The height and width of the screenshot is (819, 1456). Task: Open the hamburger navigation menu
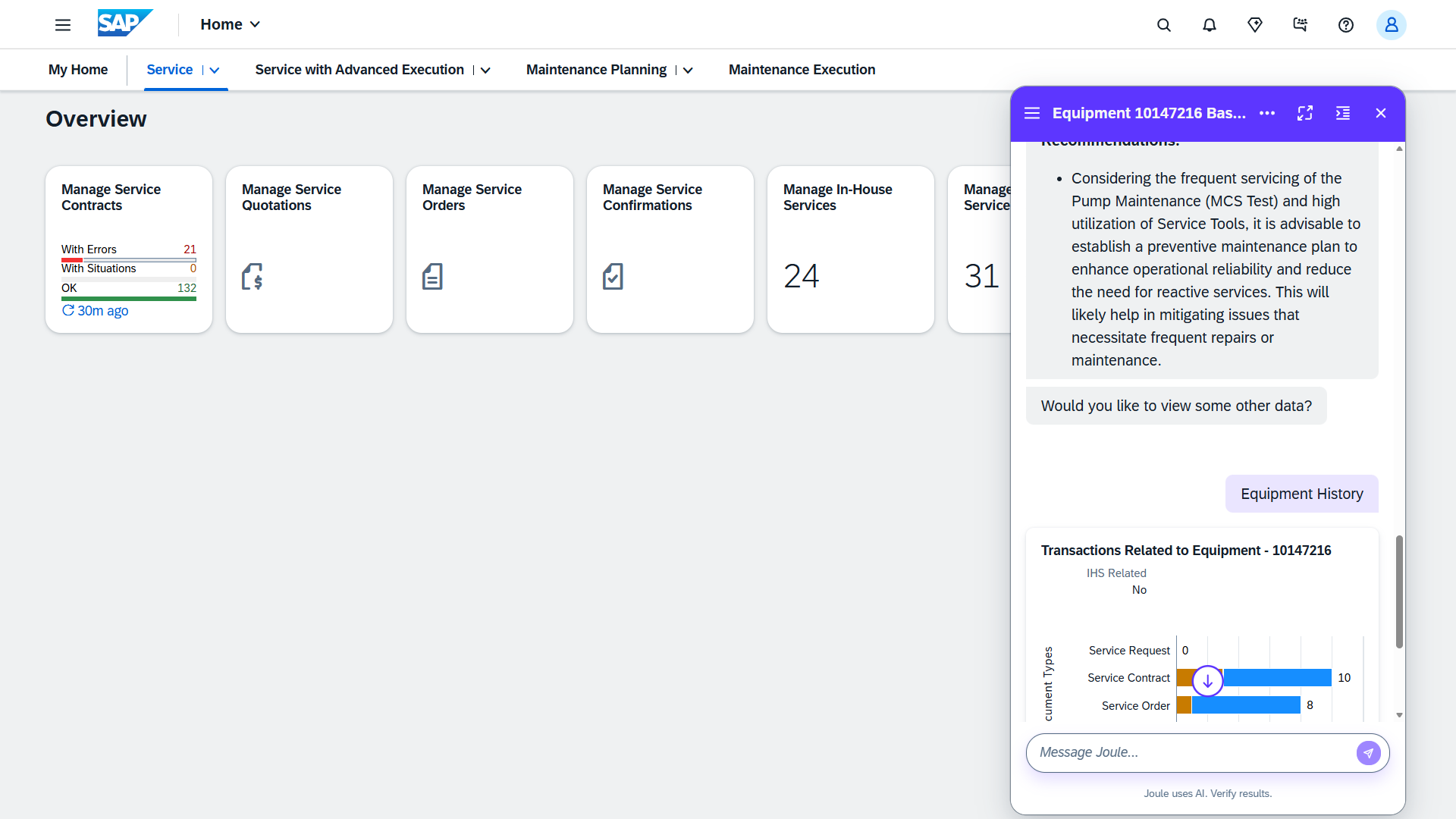pyautogui.click(x=63, y=25)
